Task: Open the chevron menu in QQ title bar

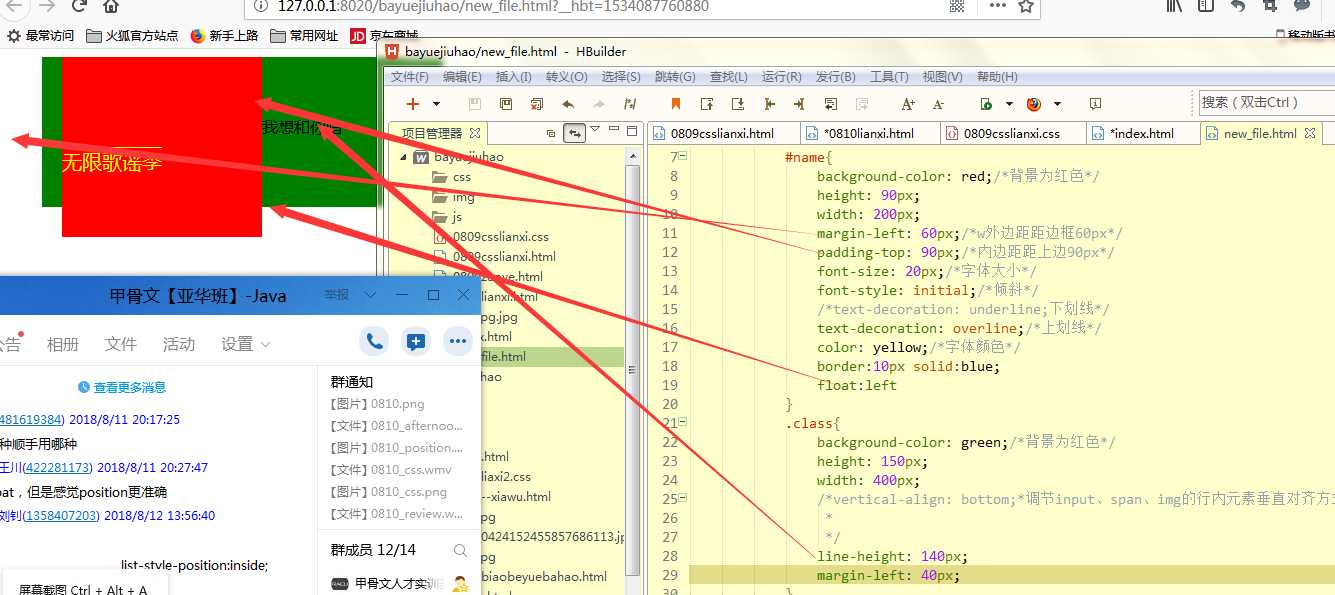Action: tap(370, 295)
